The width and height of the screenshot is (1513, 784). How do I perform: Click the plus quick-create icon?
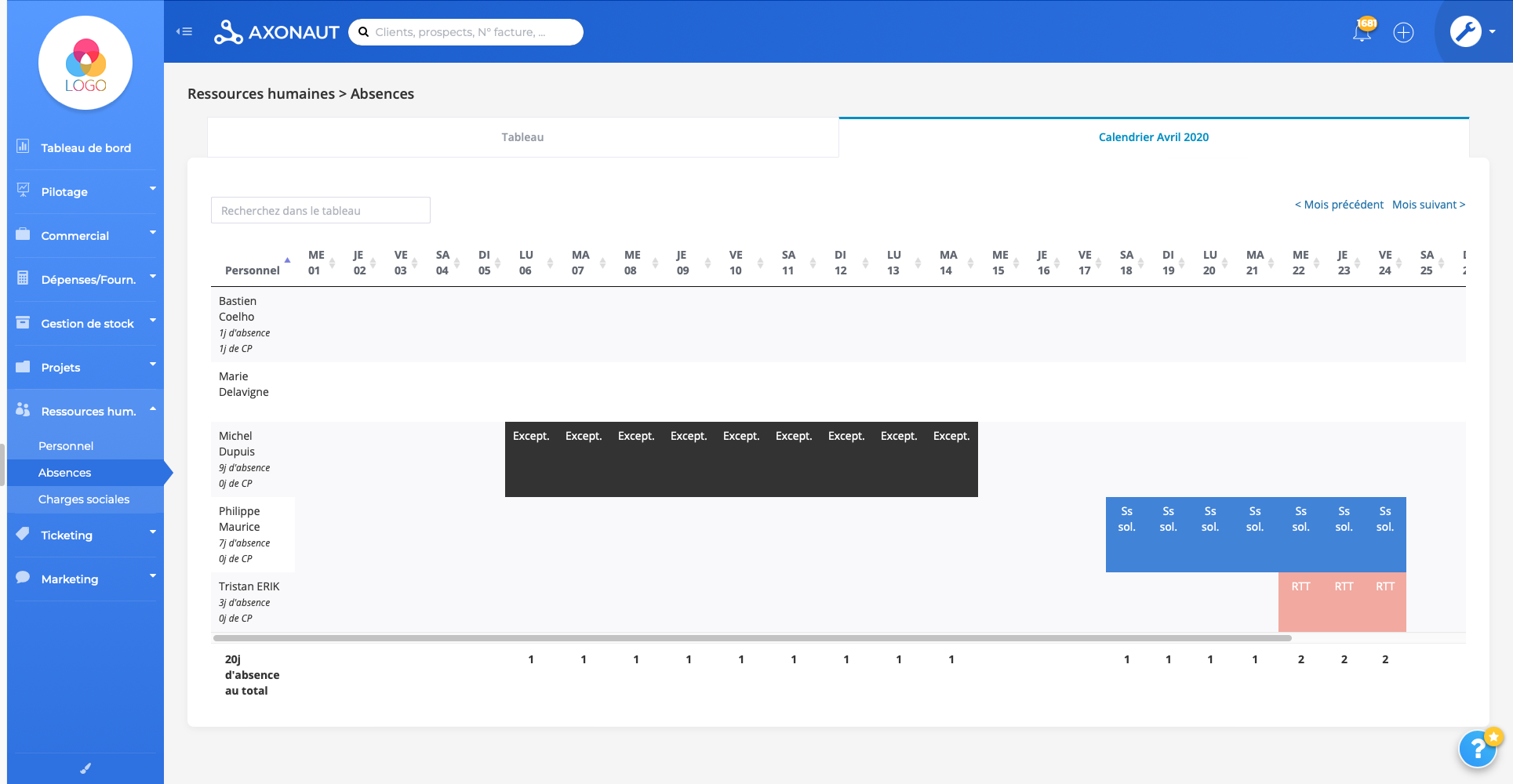tap(1404, 32)
